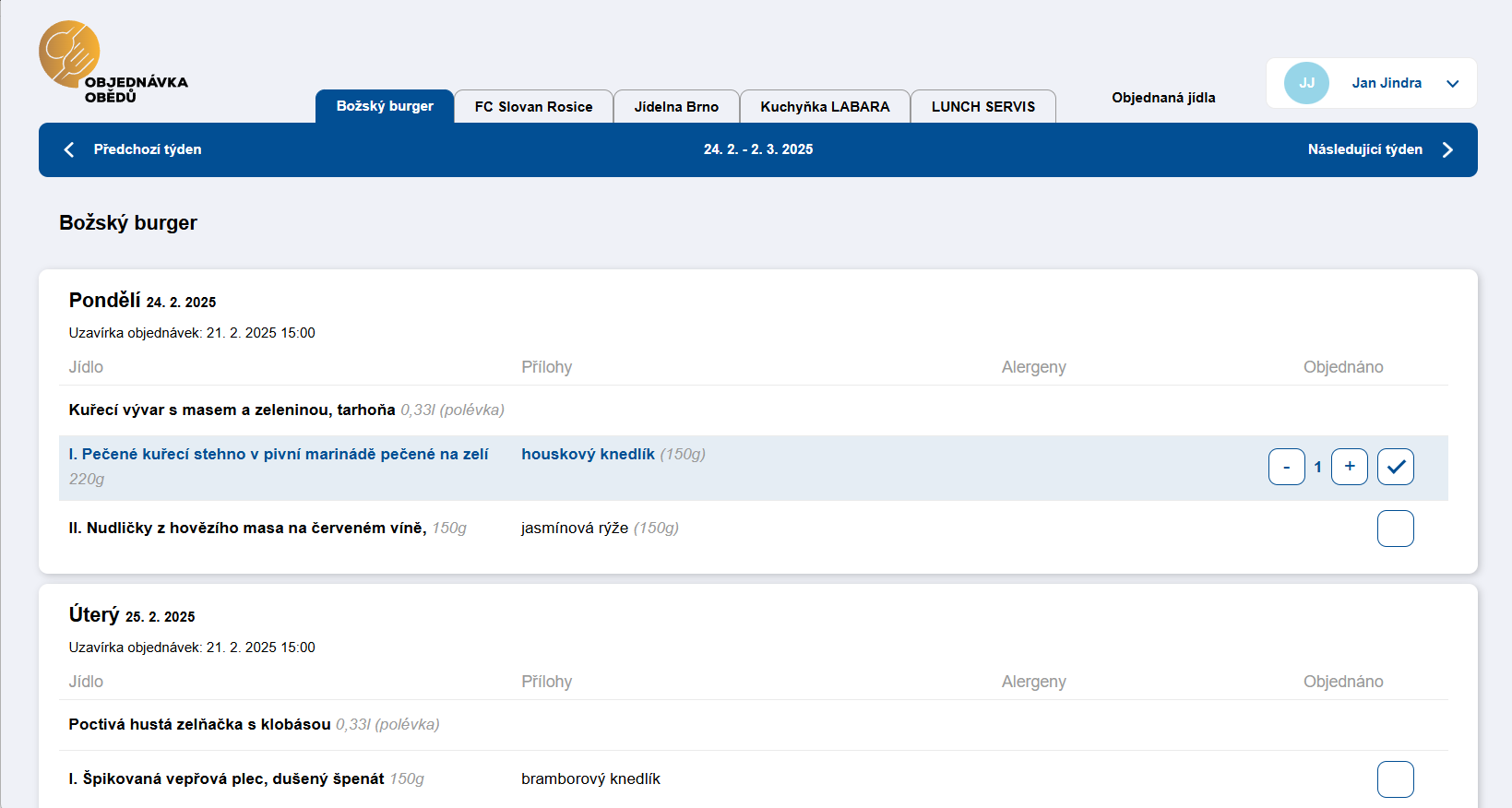The image size is (1512, 808).
Task: Check the Špikovaná vepřová plec order box
Action: click(1395, 779)
